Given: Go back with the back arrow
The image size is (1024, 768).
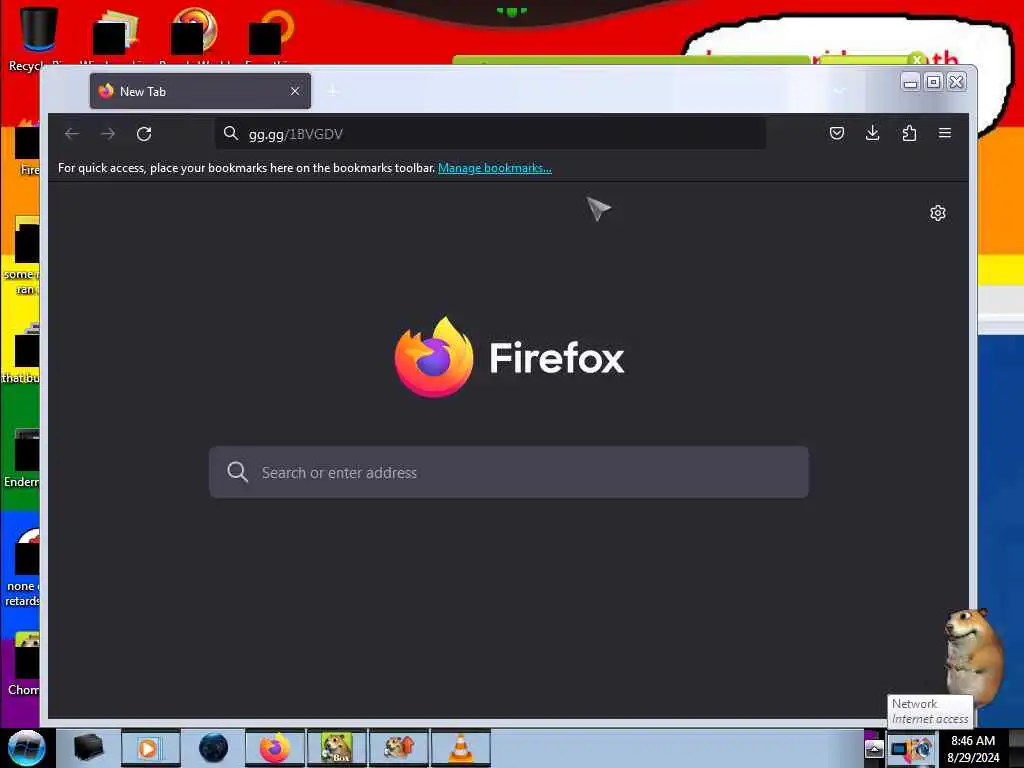Looking at the screenshot, I should [72, 134].
